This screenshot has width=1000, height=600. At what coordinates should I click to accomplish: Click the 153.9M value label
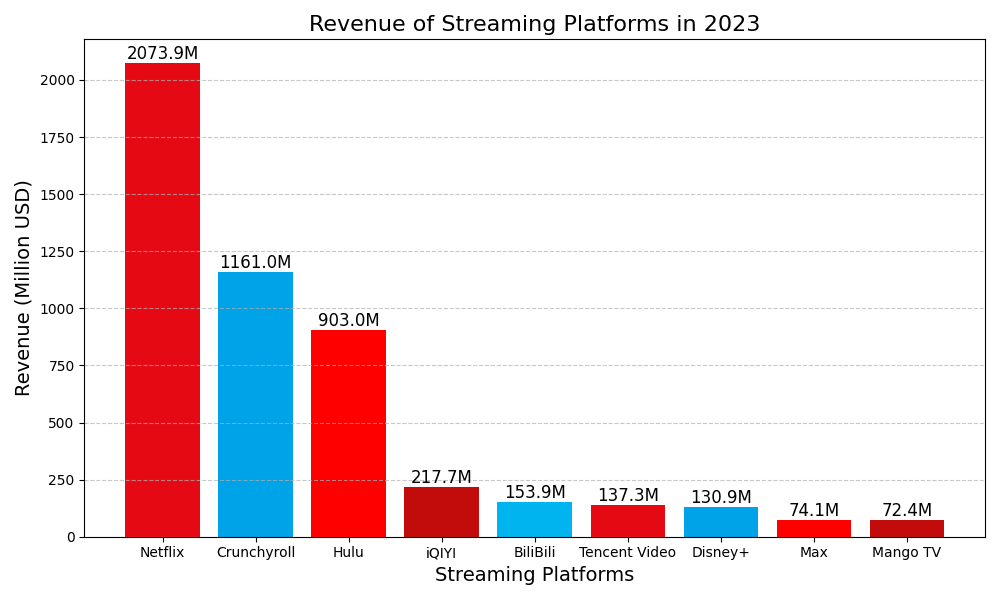click(x=535, y=492)
